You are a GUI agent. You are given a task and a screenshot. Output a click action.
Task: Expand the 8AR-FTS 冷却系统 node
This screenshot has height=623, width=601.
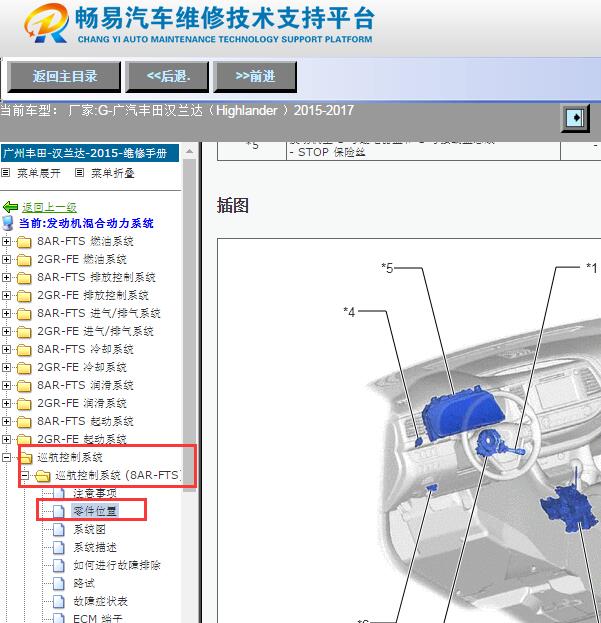pos(6,349)
